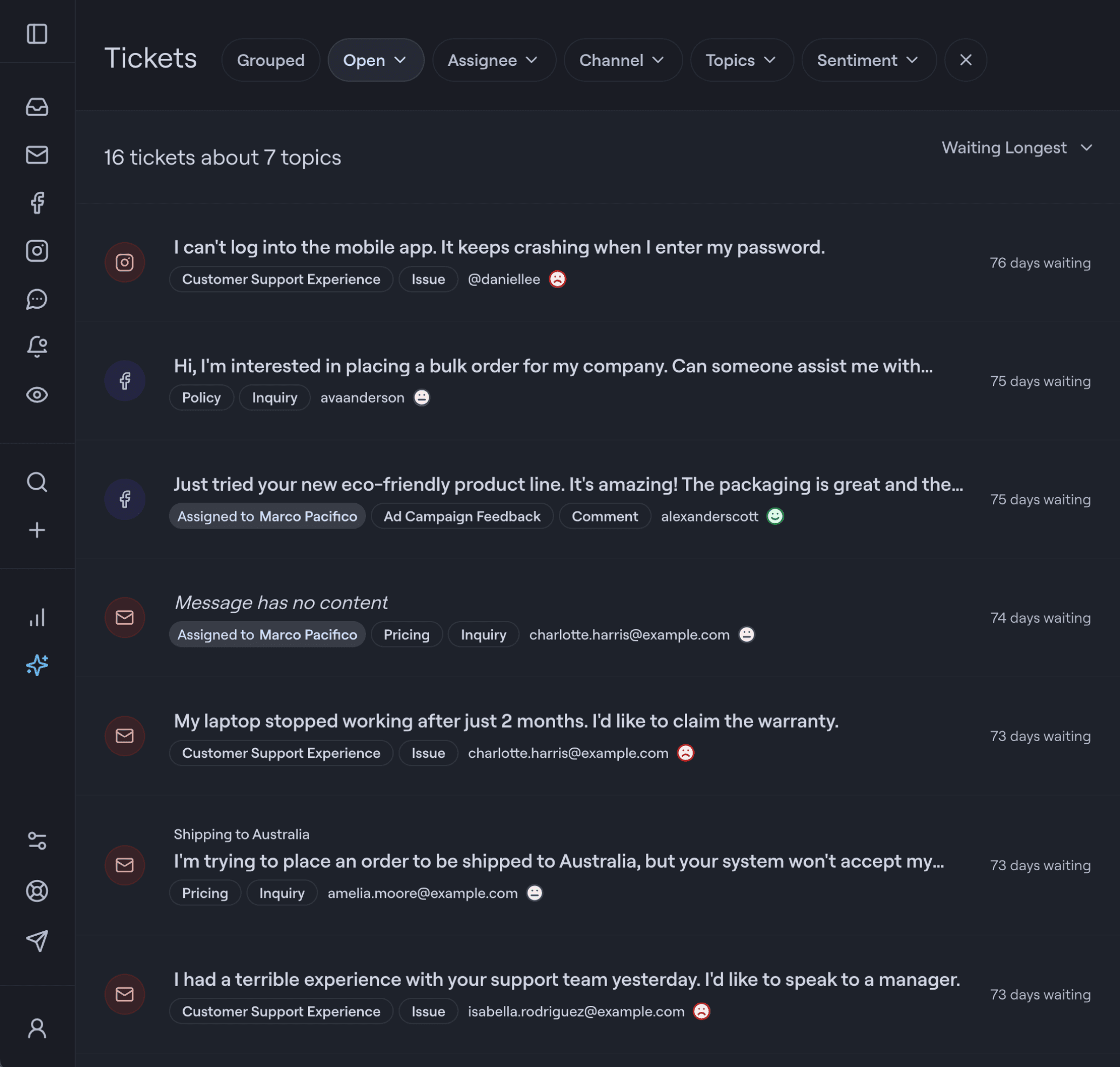Click the monitoring/eye icon in sidebar
Screen dimensions: 1120x1067
click(x=37, y=395)
